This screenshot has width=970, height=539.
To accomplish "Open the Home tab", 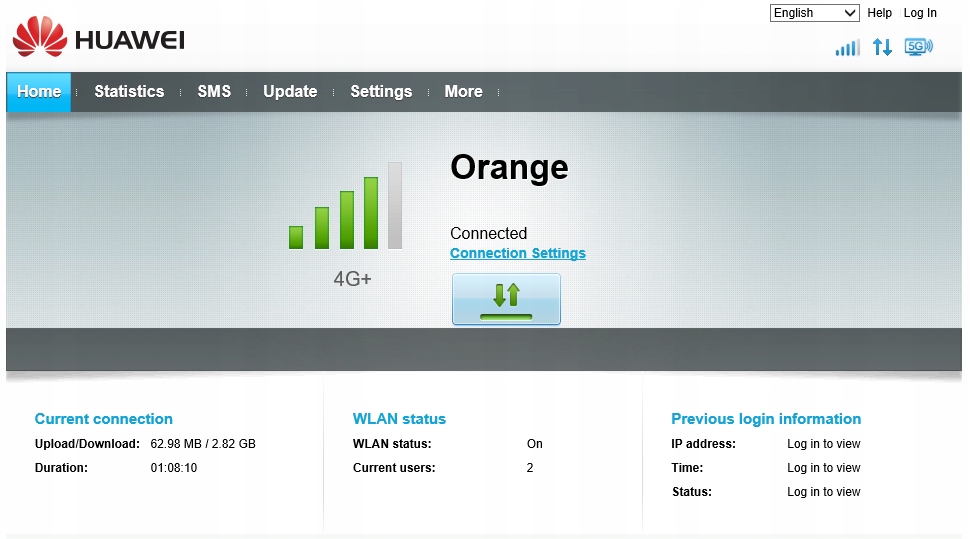I will pyautogui.click(x=39, y=92).
